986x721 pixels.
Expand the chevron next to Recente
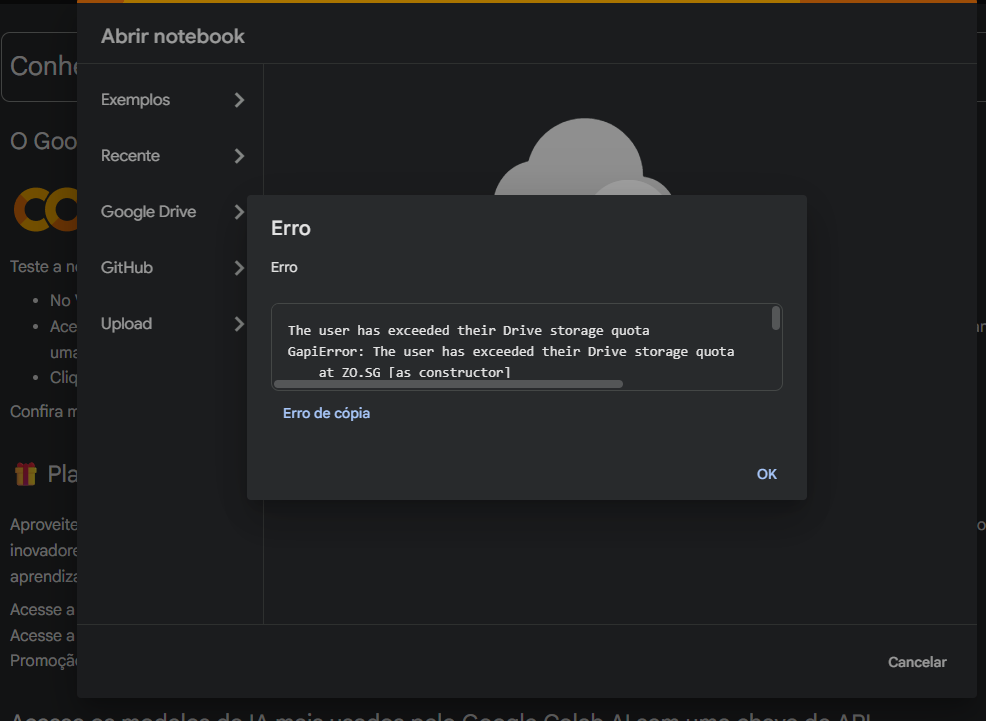tap(239, 156)
